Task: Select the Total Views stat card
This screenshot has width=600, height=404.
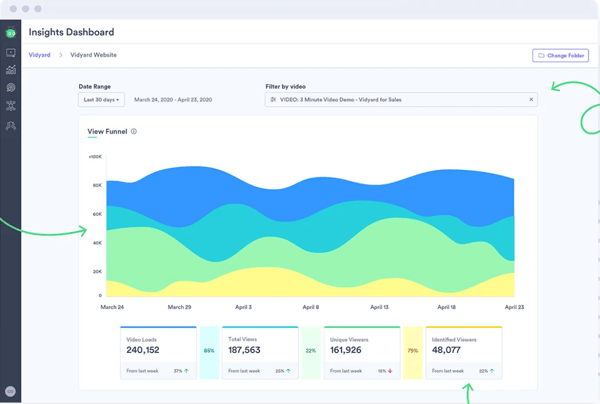Action: pyautogui.click(x=260, y=353)
